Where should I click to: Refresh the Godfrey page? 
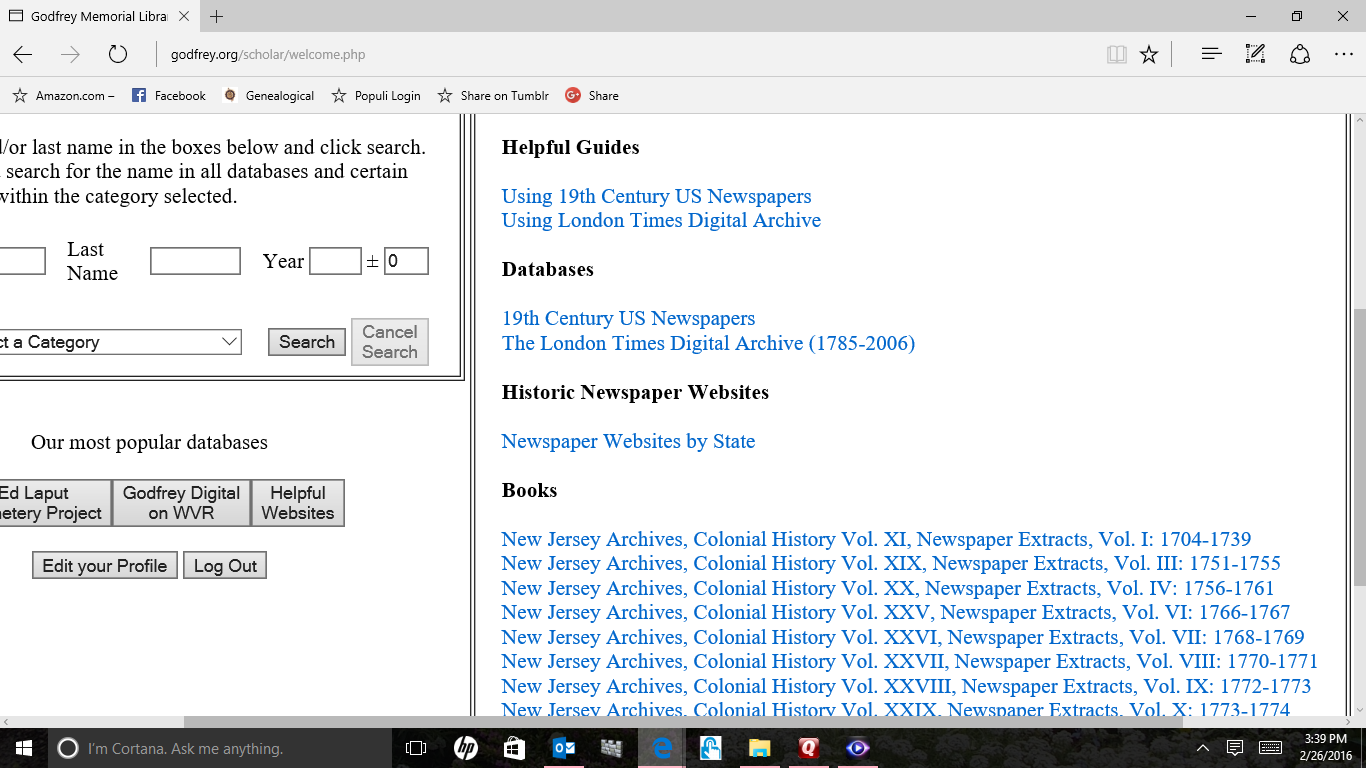point(118,54)
